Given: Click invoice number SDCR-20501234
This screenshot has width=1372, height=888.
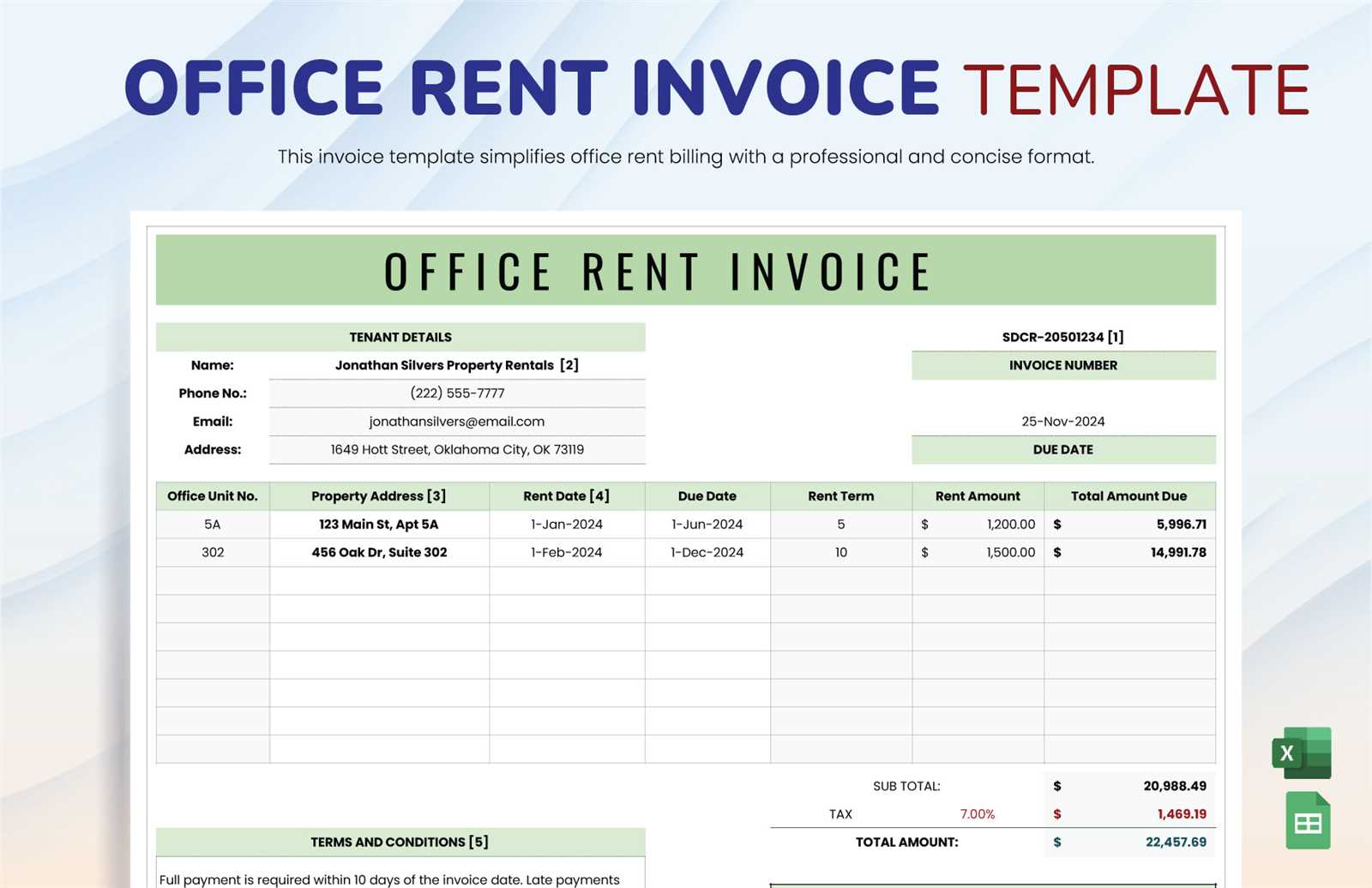Looking at the screenshot, I should pyautogui.click(x=1063, y=337).
